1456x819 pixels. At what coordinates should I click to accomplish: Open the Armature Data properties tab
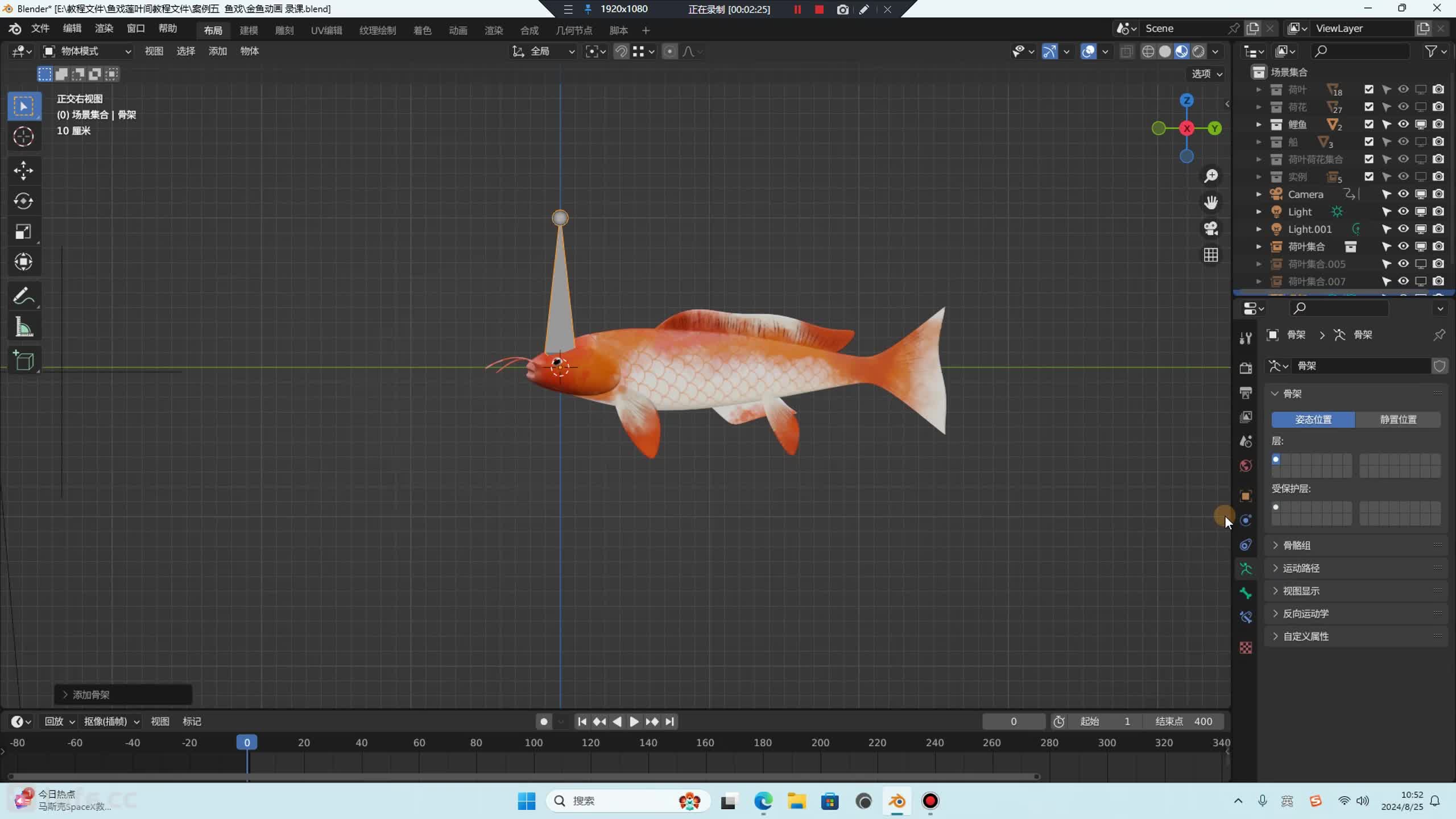click(1246, 569)
